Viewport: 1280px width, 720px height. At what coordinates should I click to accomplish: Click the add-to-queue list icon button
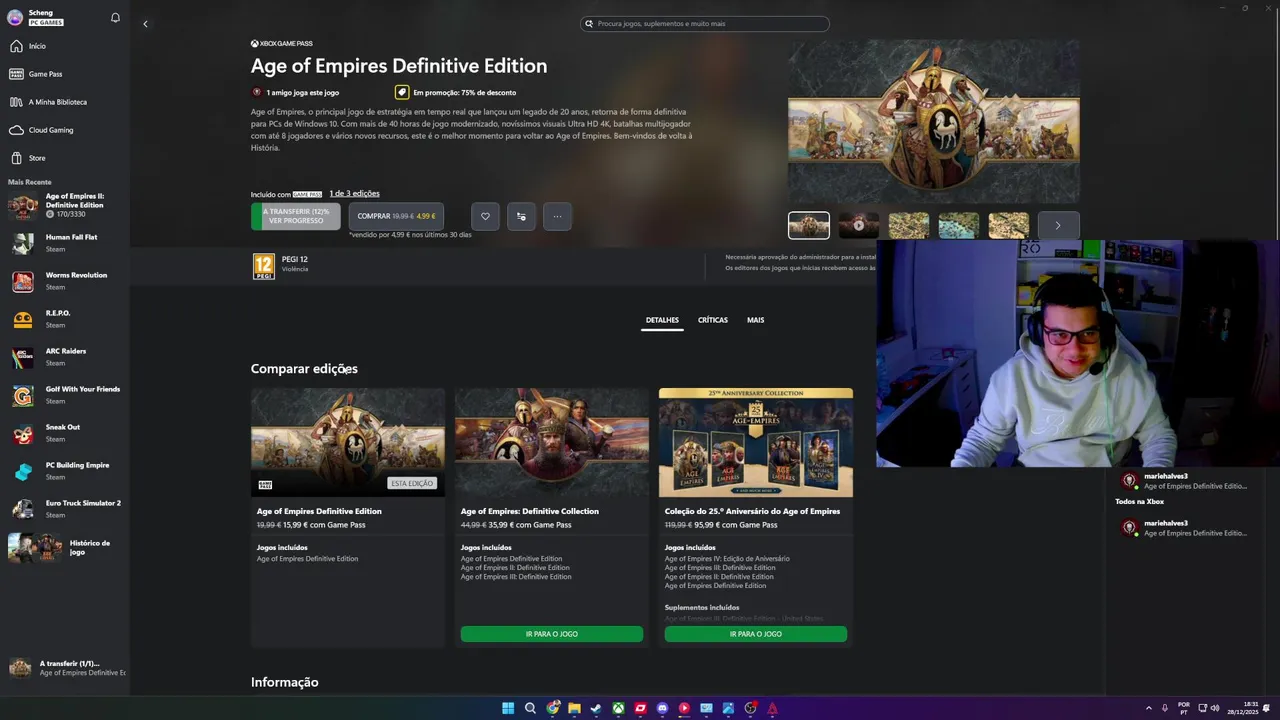pos(521,216)
